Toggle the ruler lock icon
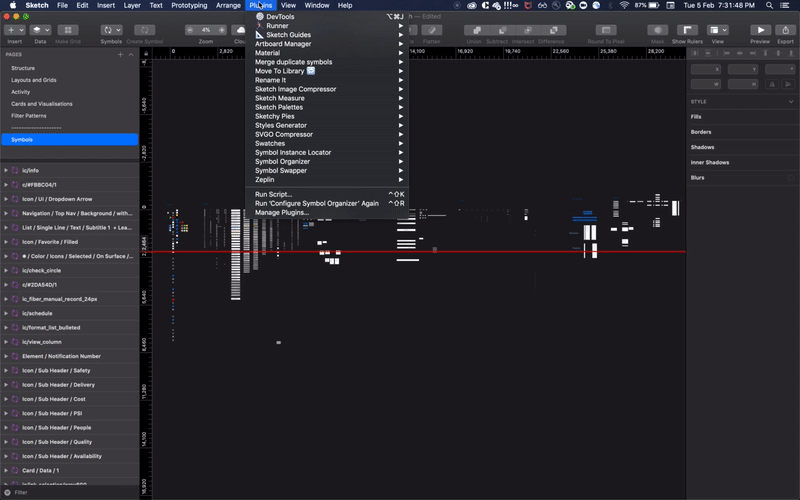The image size is (800, 500). point(146,53)
